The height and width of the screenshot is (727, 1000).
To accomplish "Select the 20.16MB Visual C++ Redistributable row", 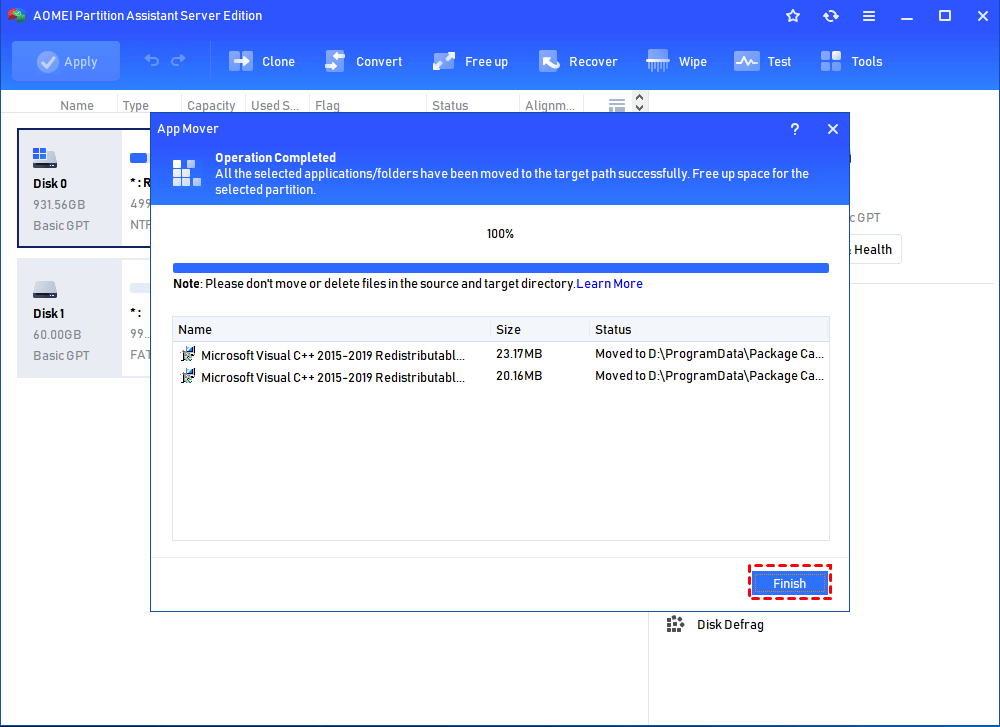I will coord(501,376).
